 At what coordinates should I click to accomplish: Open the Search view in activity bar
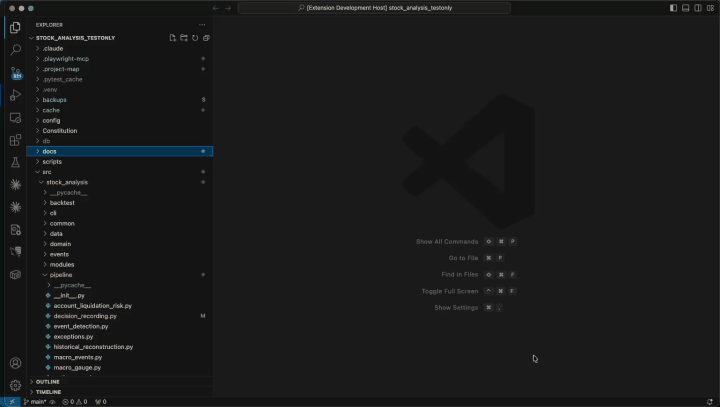[15, 50]
